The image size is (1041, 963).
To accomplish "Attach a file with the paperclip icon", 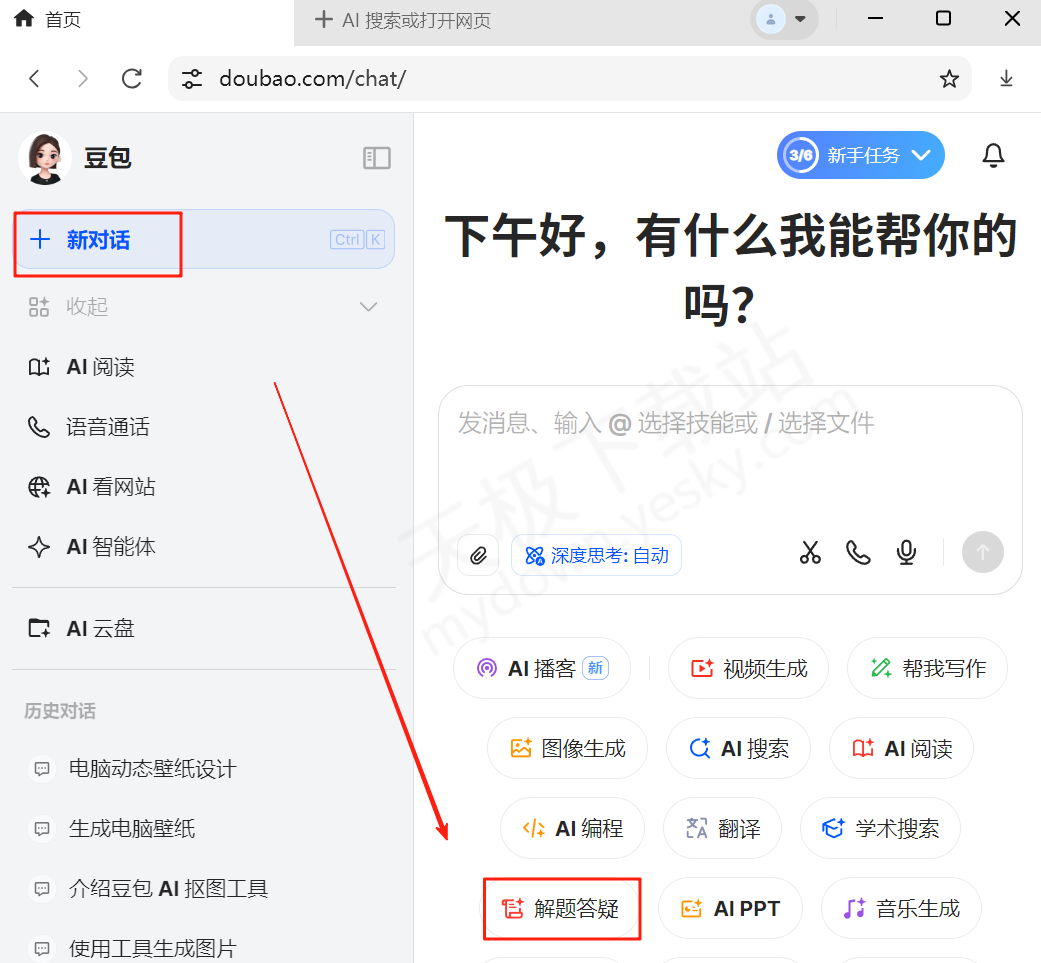I will (478, 556).
